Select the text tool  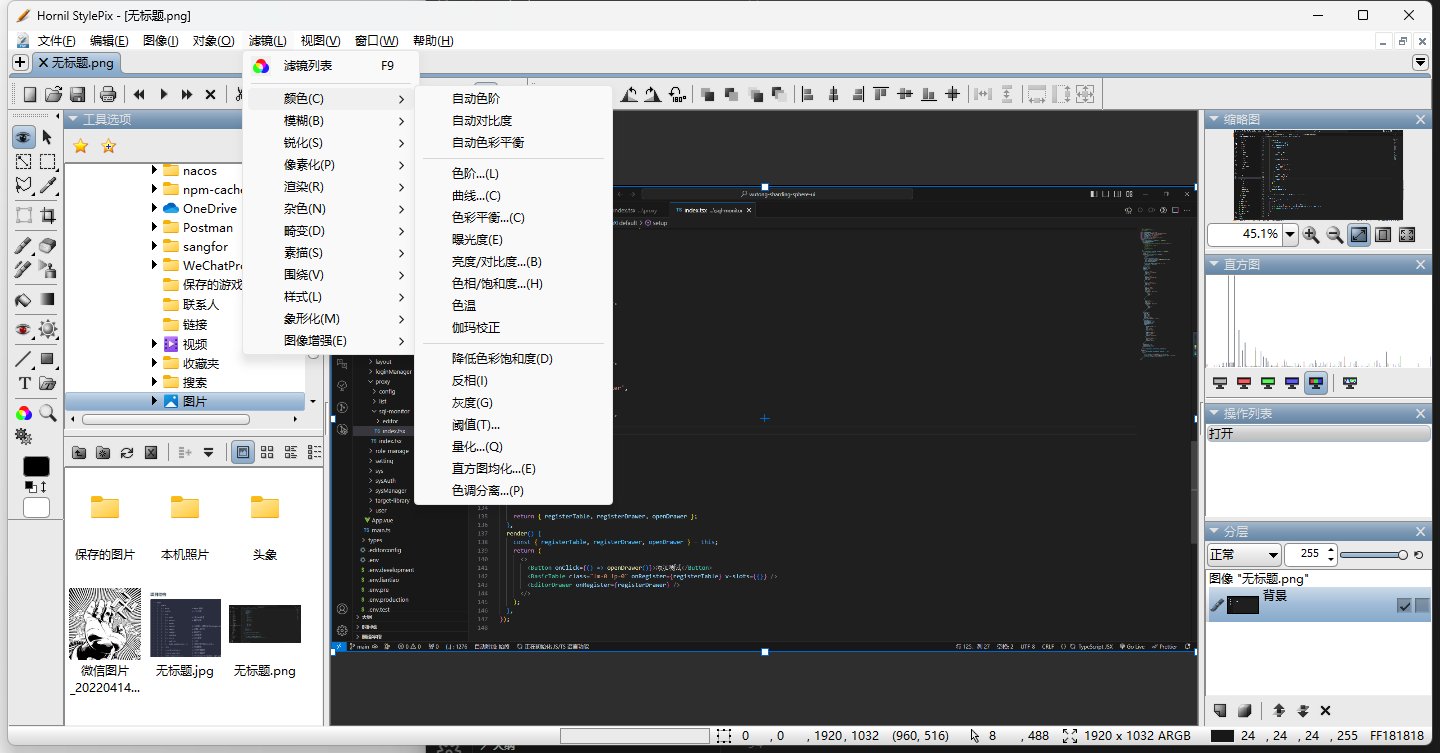tap(24, 383)
